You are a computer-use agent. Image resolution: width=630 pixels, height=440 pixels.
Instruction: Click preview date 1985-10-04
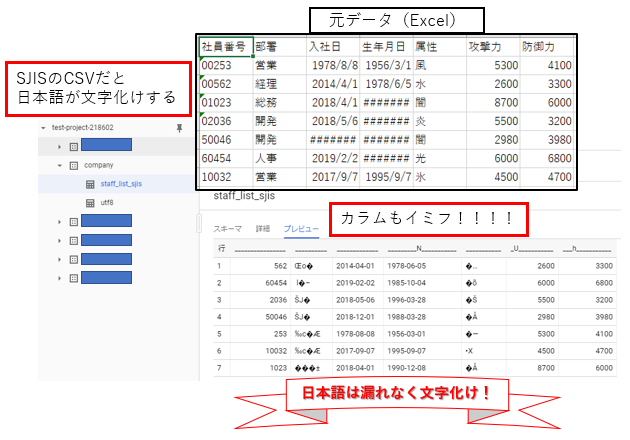pyautogui.click(x=407, y=283)
